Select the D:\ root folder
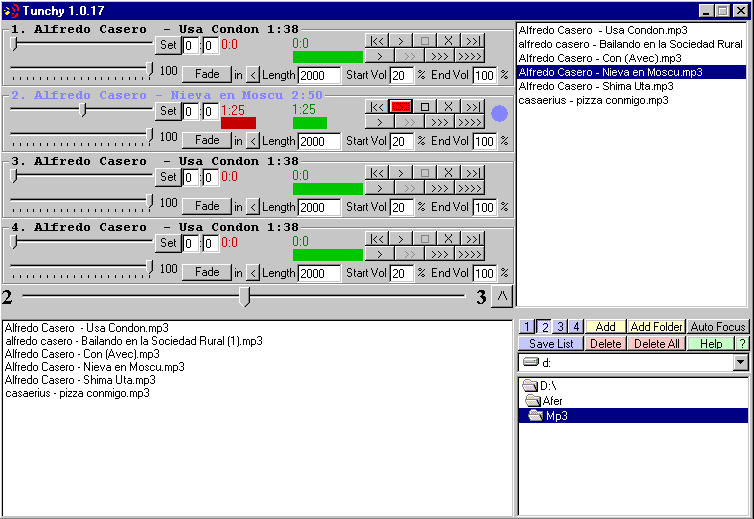The image size is (754, 519). pos(539,386)
